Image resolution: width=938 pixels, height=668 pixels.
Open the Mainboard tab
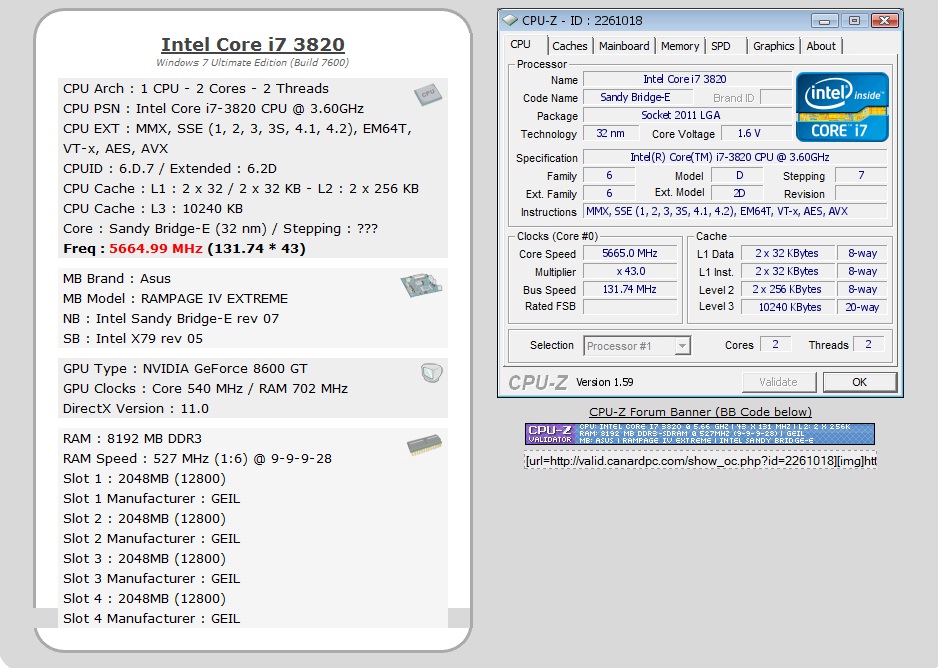pos(624,46)
